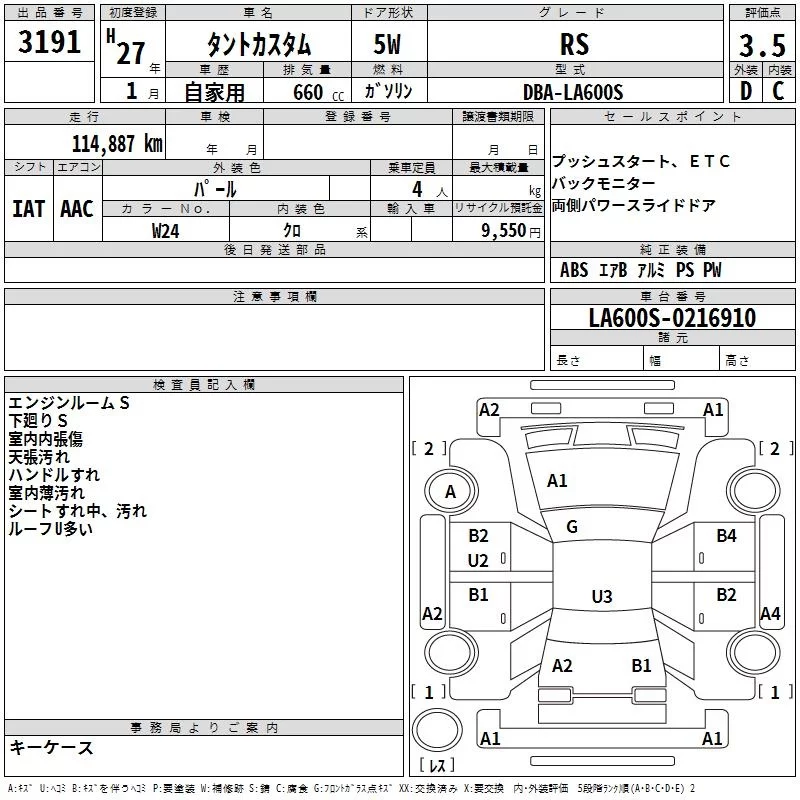This screenshot has height=800, width=800.
Task: Click the car name タントカスタム
Action: (259, 44)
